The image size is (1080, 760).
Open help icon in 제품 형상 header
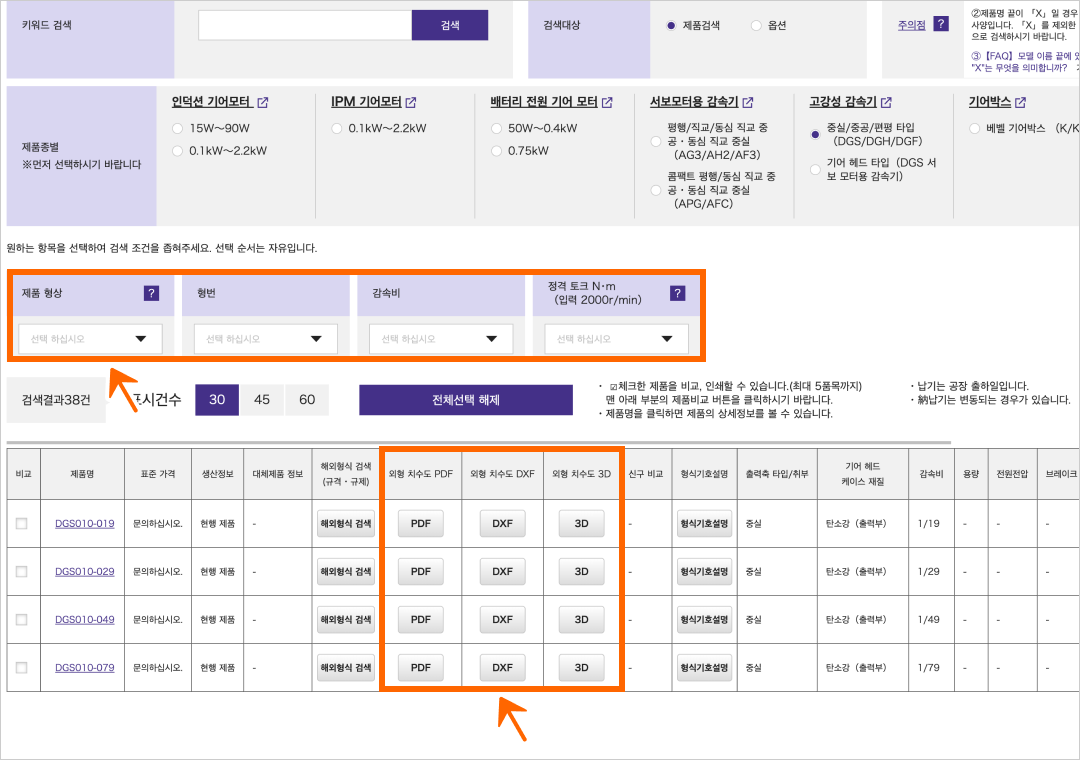pos(151,293)
